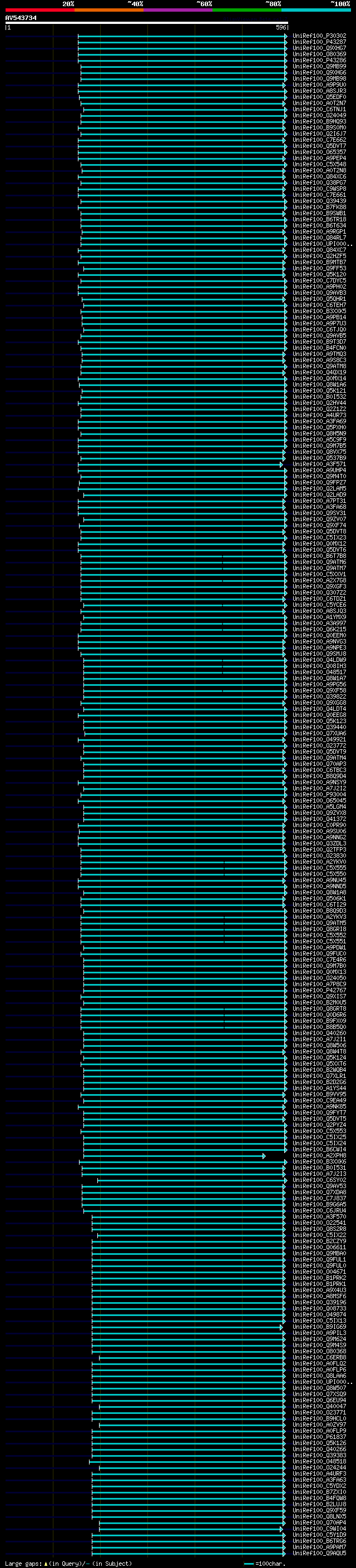
Task: Select label UniRef100_Q40047
Action: [x=319, y=1407]
